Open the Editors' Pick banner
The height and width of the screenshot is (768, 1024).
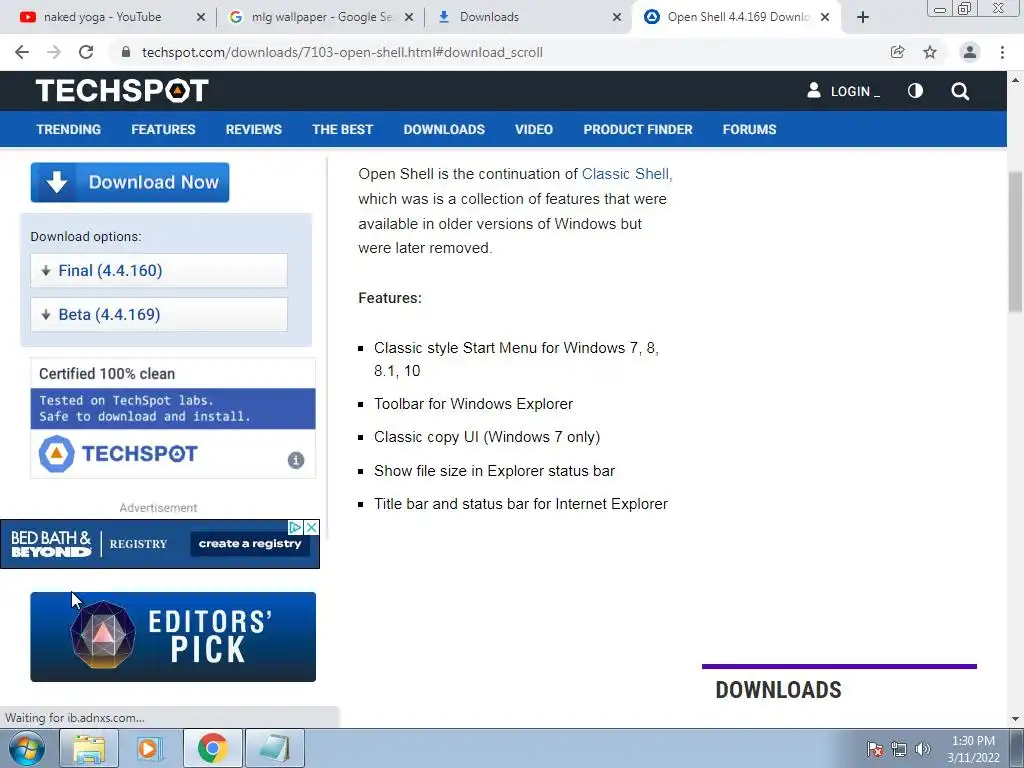pos(173,637)
